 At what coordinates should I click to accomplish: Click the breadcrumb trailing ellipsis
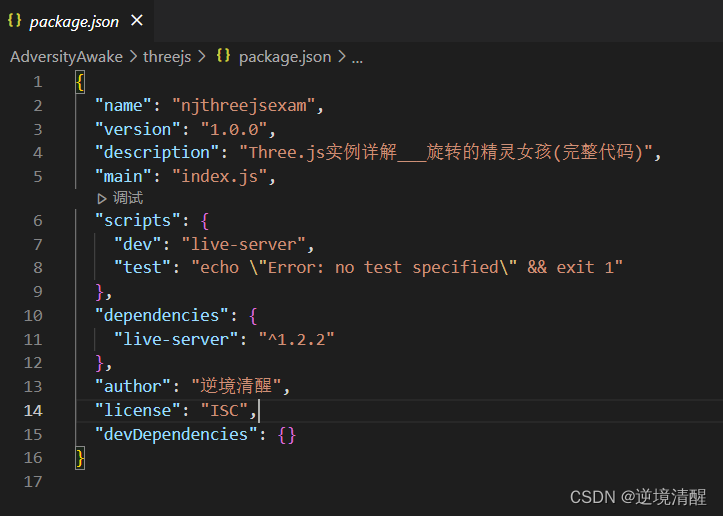(357, 56)
